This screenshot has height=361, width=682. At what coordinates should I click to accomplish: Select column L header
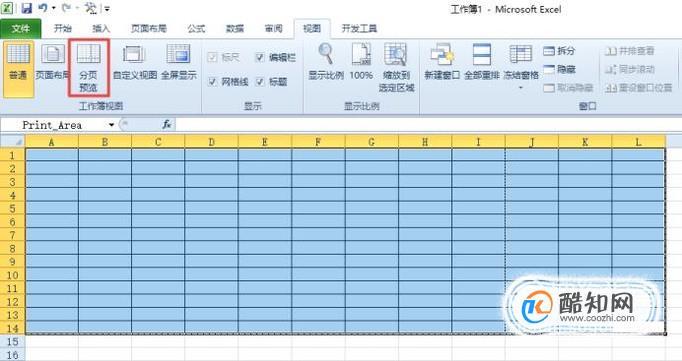click(x=638, y=142)
